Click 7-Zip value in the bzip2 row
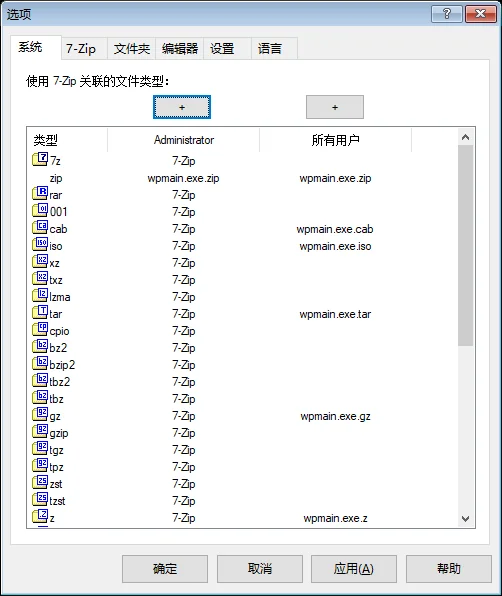 [x=184, y=365]
